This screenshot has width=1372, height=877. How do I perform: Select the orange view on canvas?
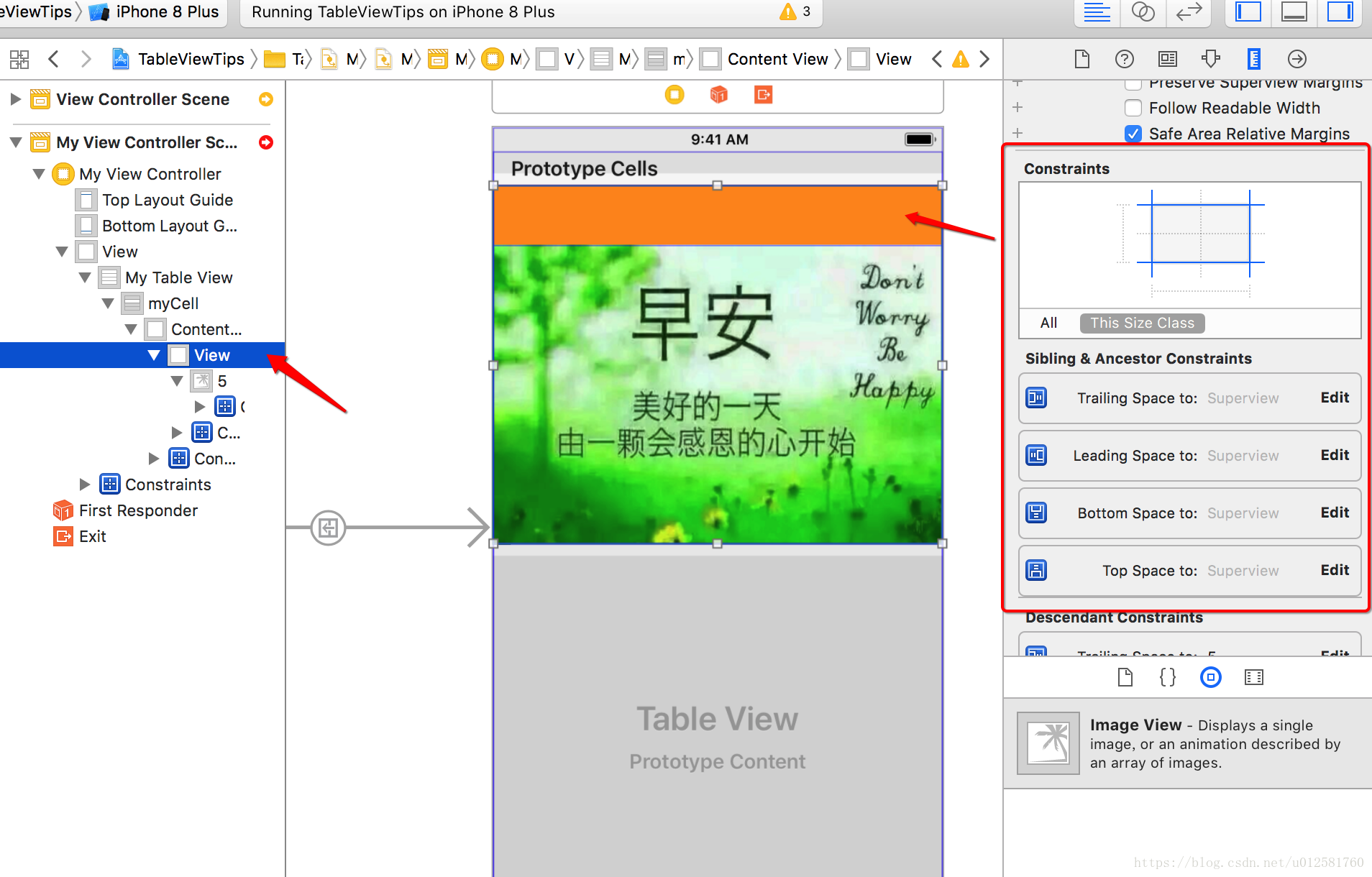[718, 216]
